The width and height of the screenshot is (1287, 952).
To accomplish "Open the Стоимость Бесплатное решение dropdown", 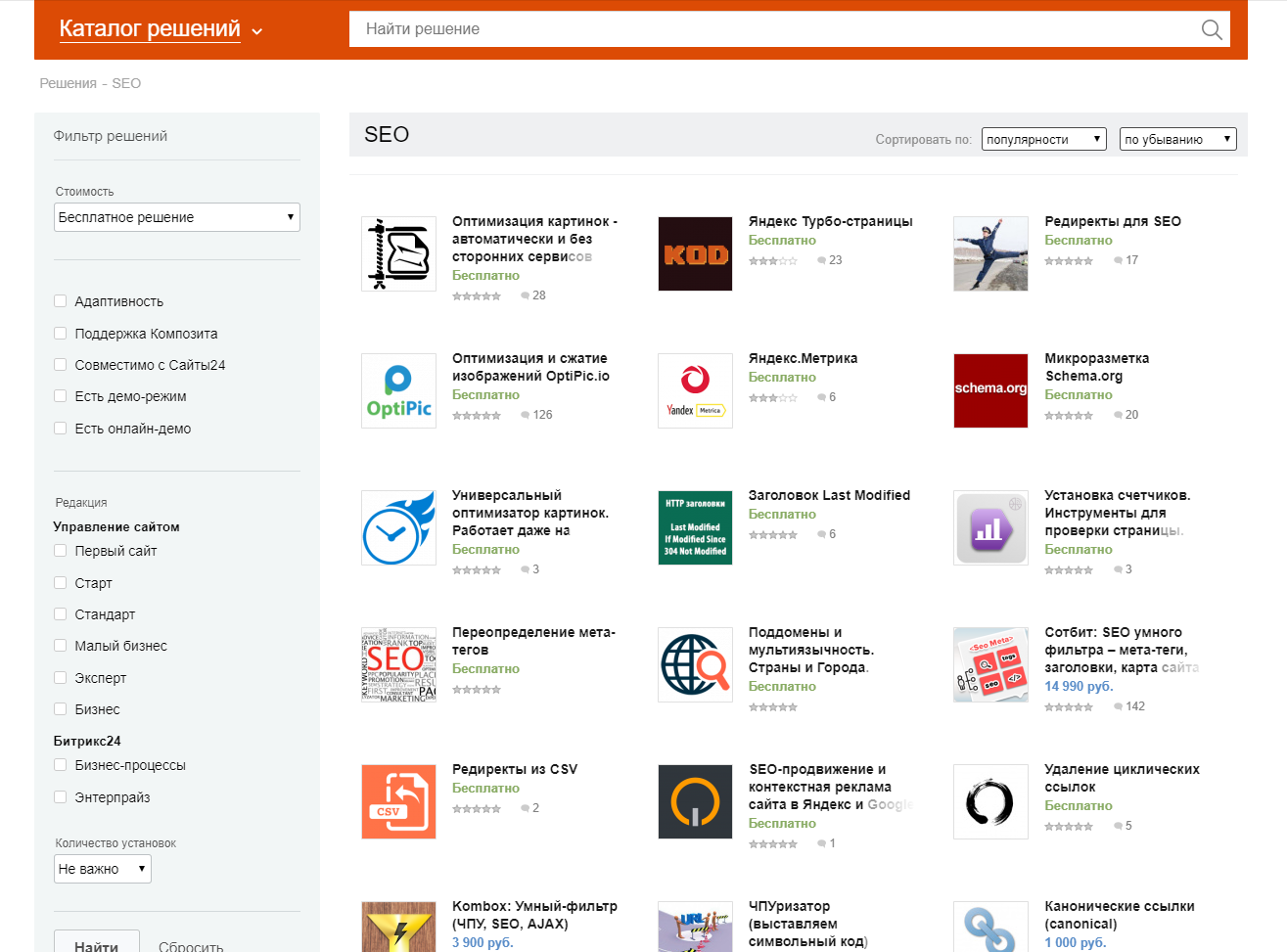I will click(x=177, y=217).
